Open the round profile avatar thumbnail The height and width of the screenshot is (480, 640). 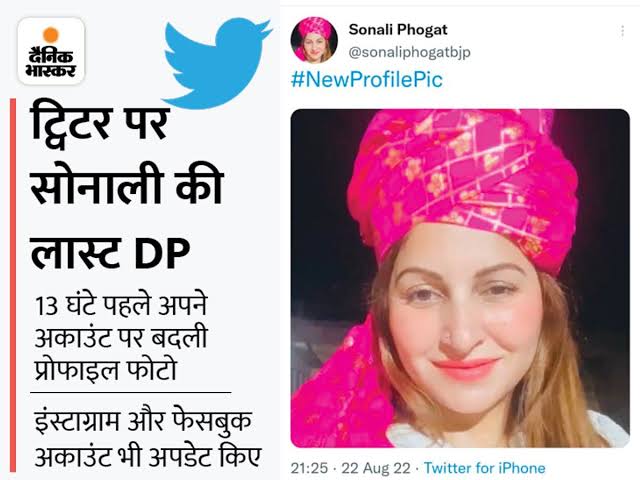[314, 40]
